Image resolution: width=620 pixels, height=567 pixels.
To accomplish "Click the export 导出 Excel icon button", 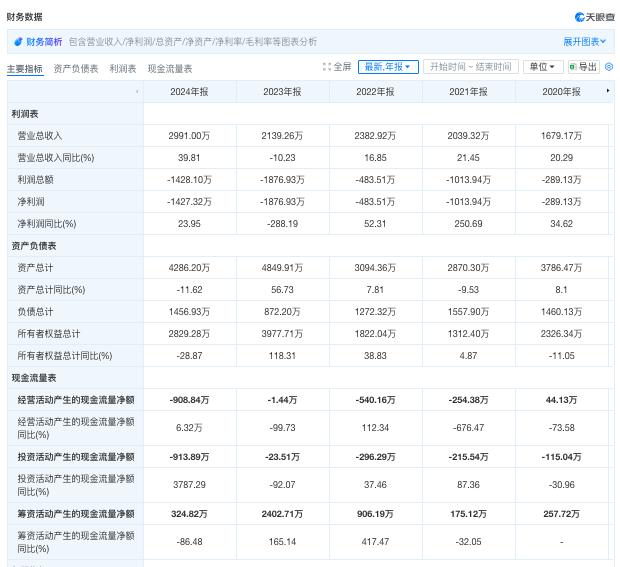I will [584, 67].
